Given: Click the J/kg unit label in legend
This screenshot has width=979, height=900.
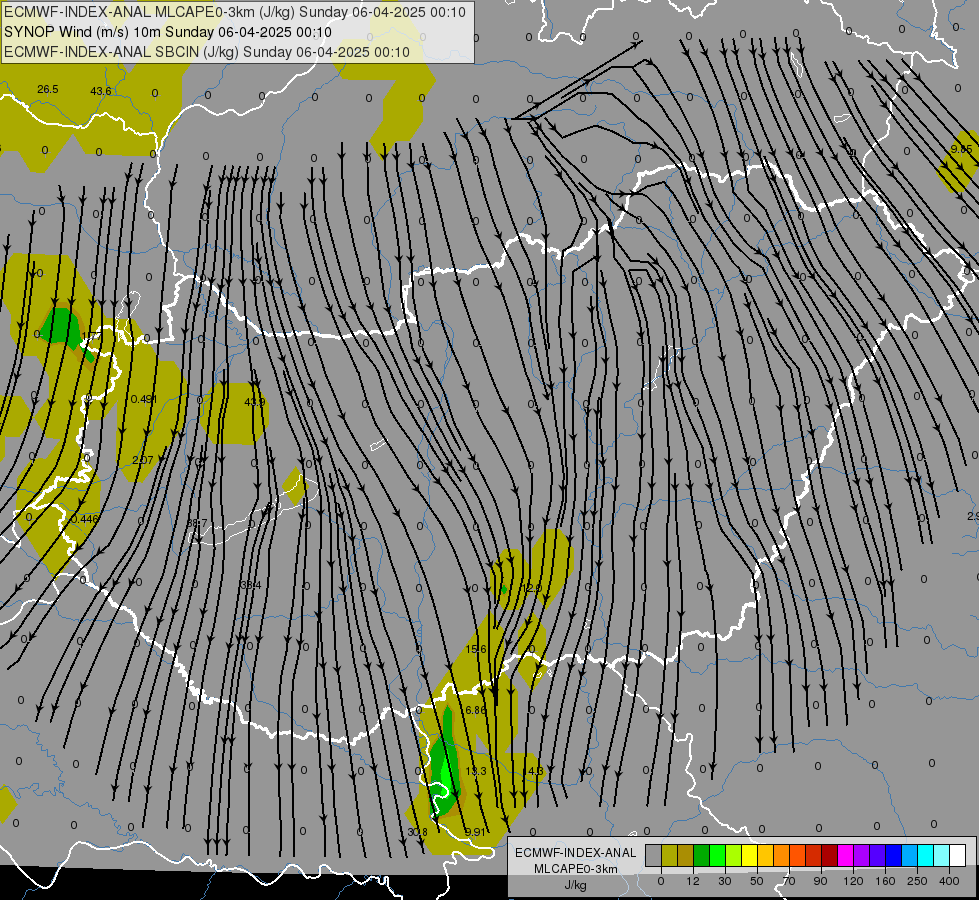Looking at the screenshot, I should click(576, 885).
